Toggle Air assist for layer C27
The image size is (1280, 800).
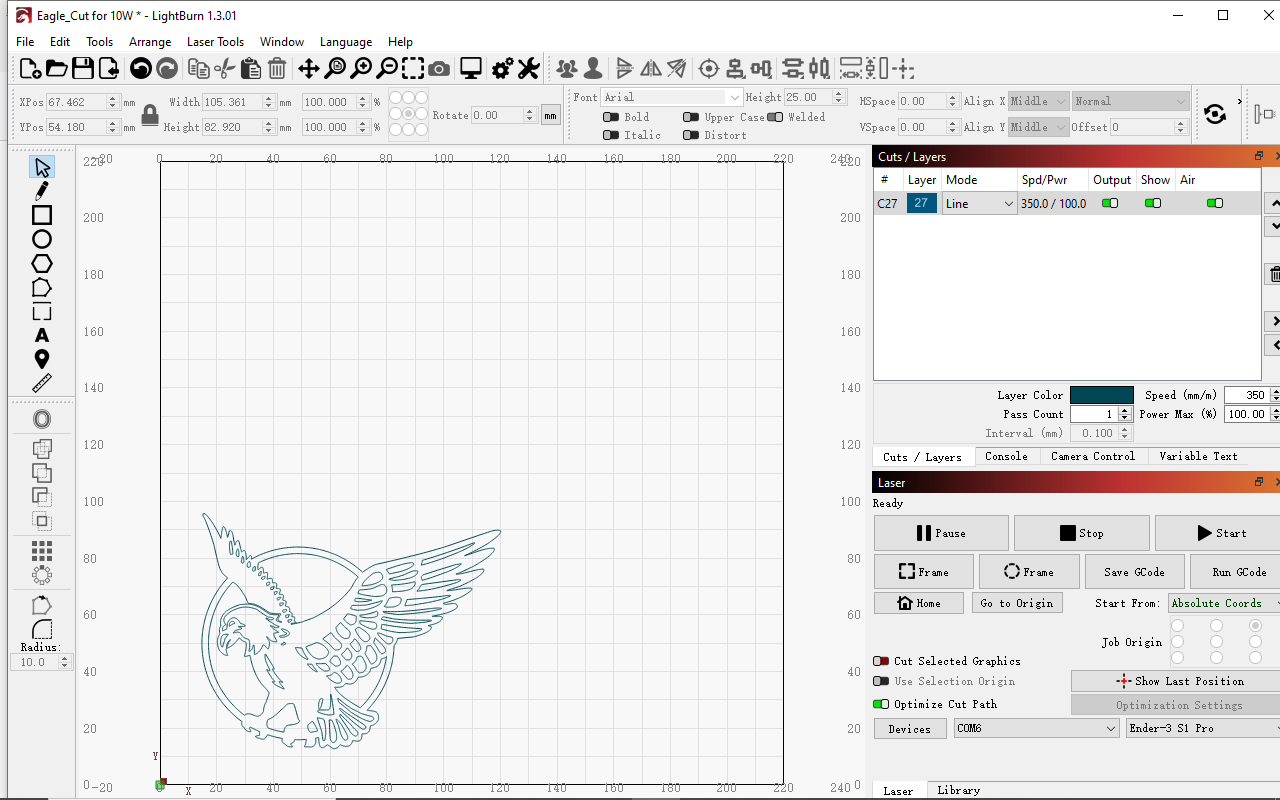pyautogui.click(x=1215, y=203)
